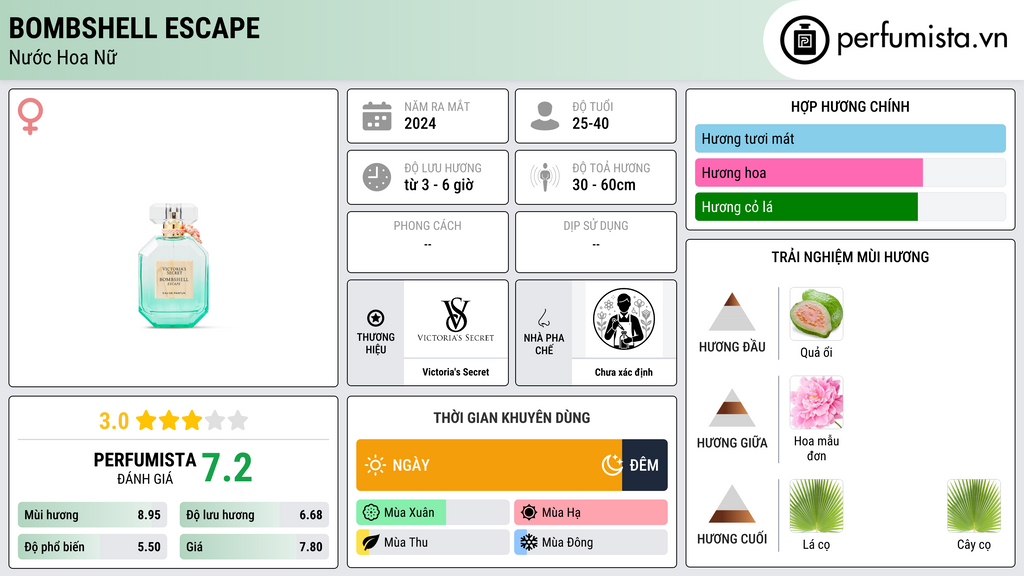Click the 3.0 star rating number
This screenshot has width=1024, height=576.
114,421
